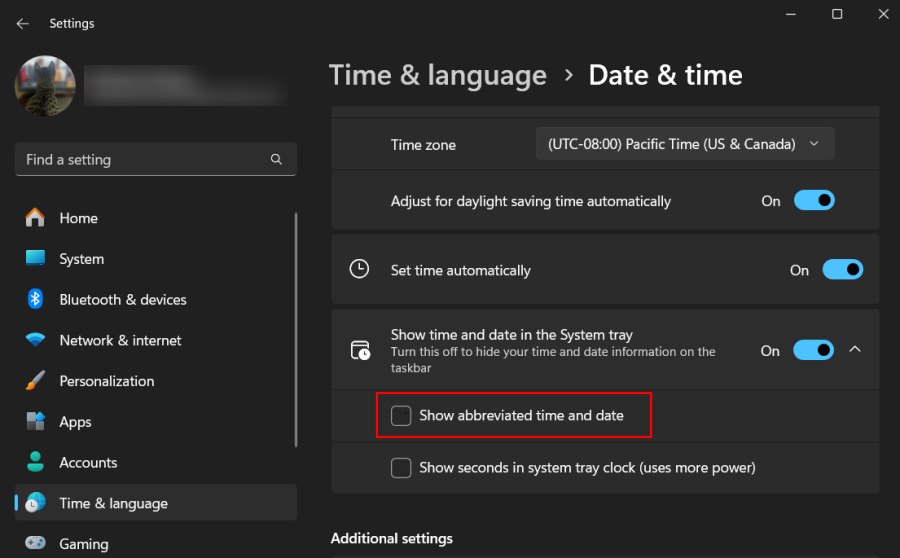Collapse the System tray time section

tap(855, 349)
